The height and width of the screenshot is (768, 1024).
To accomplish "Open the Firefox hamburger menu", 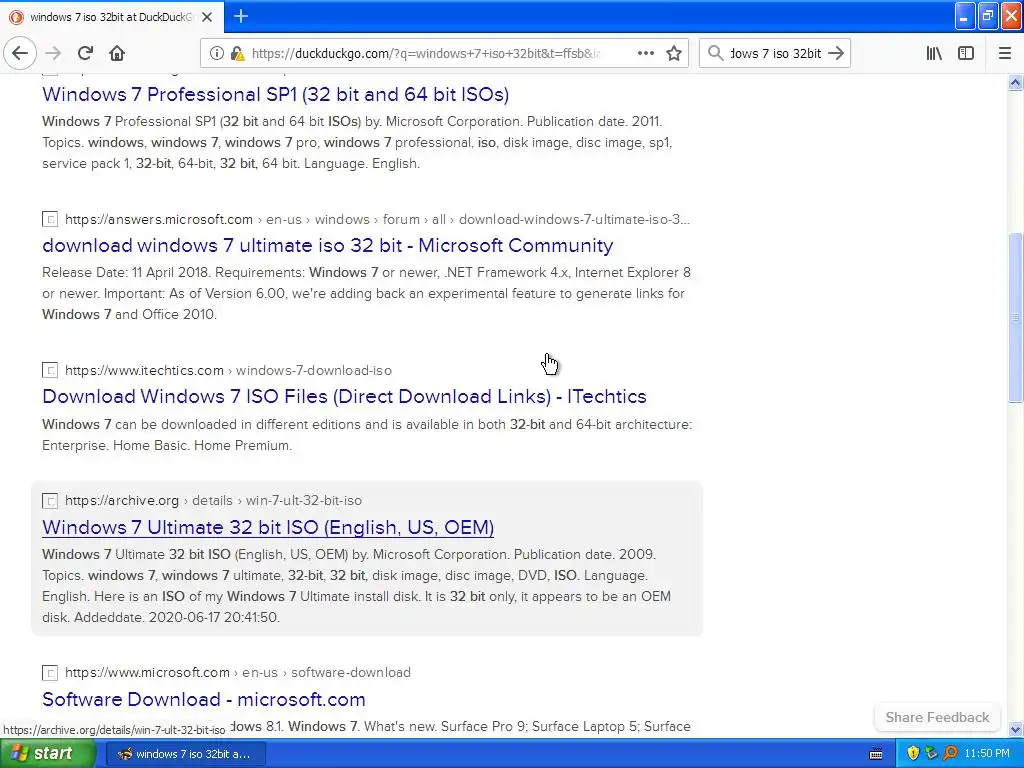I will [x=1004, y=54].
